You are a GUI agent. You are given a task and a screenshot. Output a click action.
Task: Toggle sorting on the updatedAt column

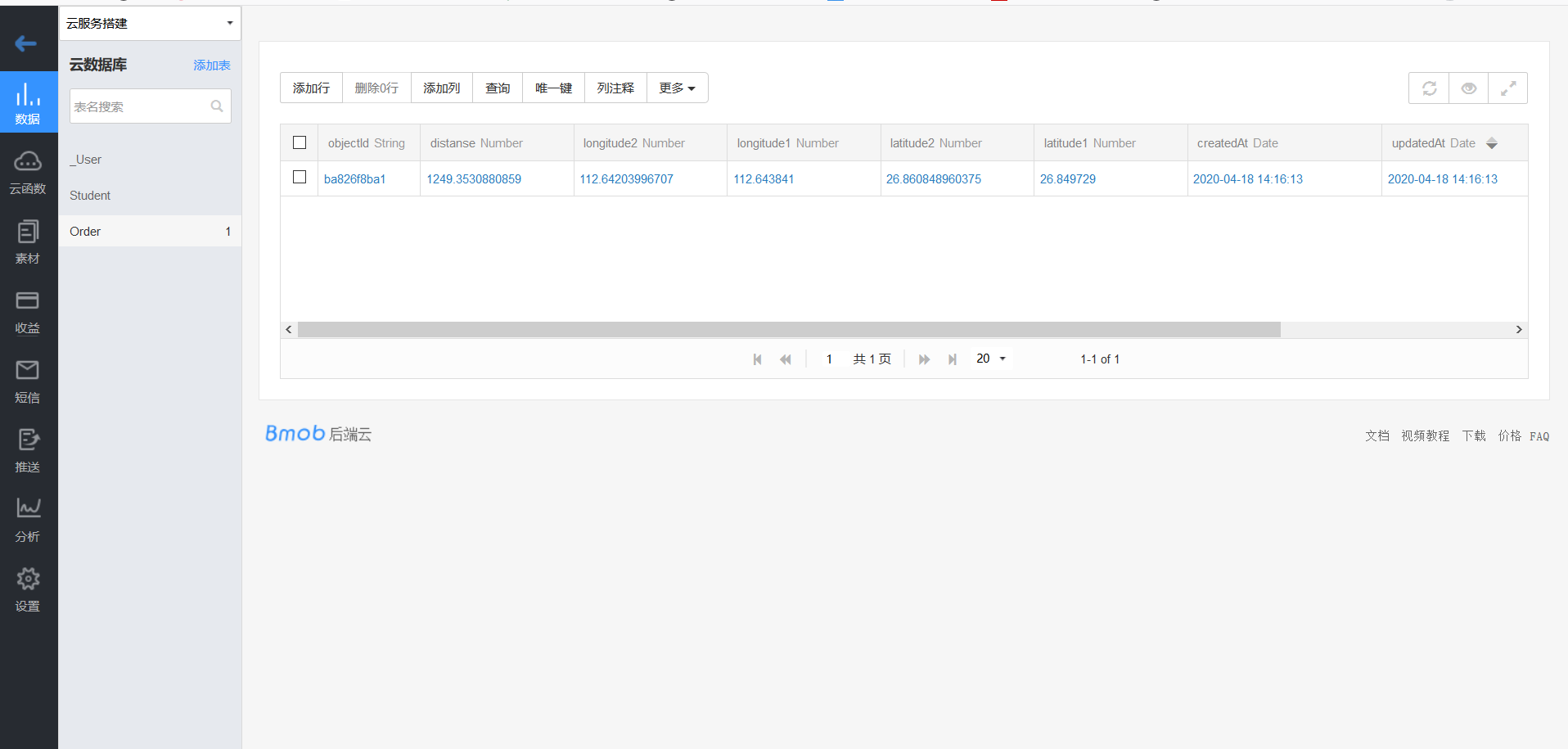(1493, 142)
